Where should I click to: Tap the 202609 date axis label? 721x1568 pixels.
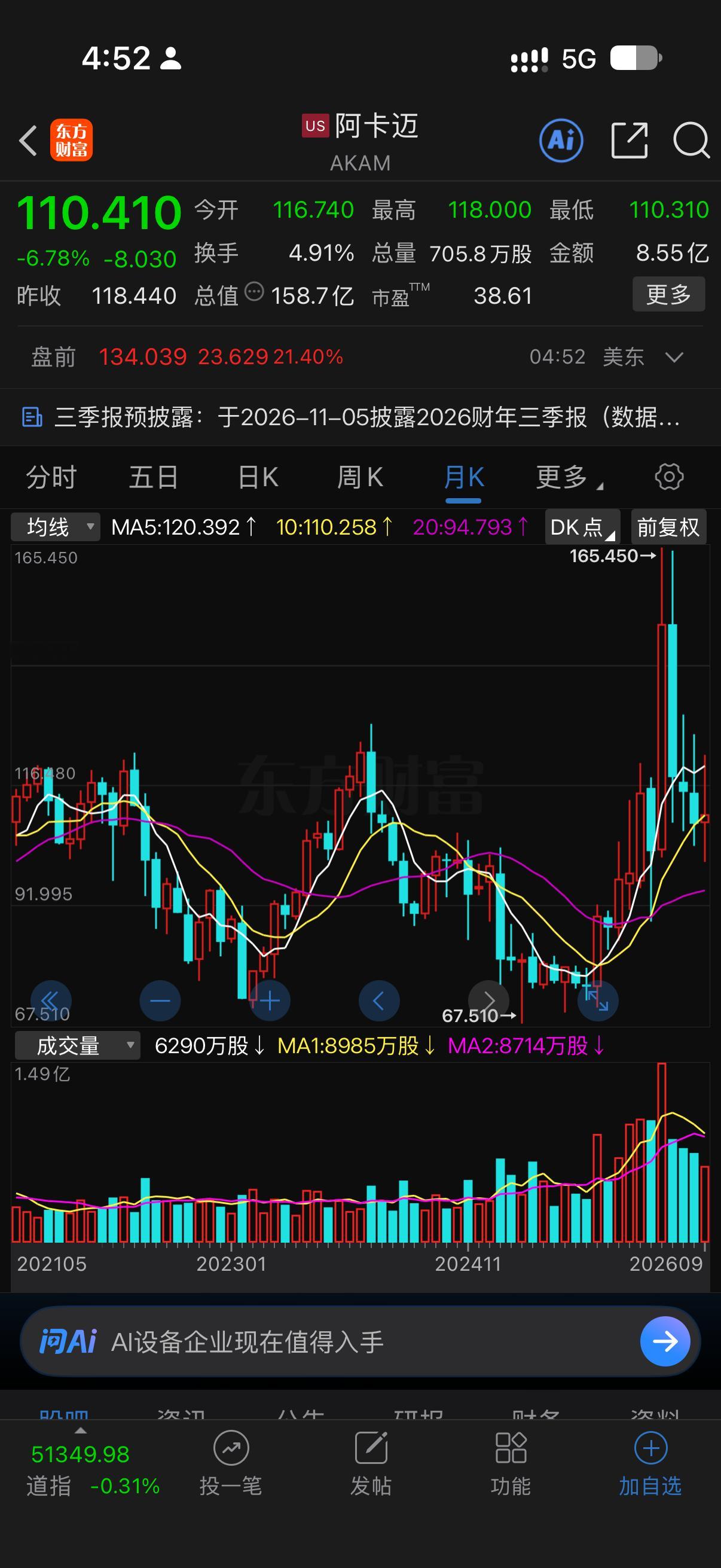pyautogui.click(x=665, y=1264)
